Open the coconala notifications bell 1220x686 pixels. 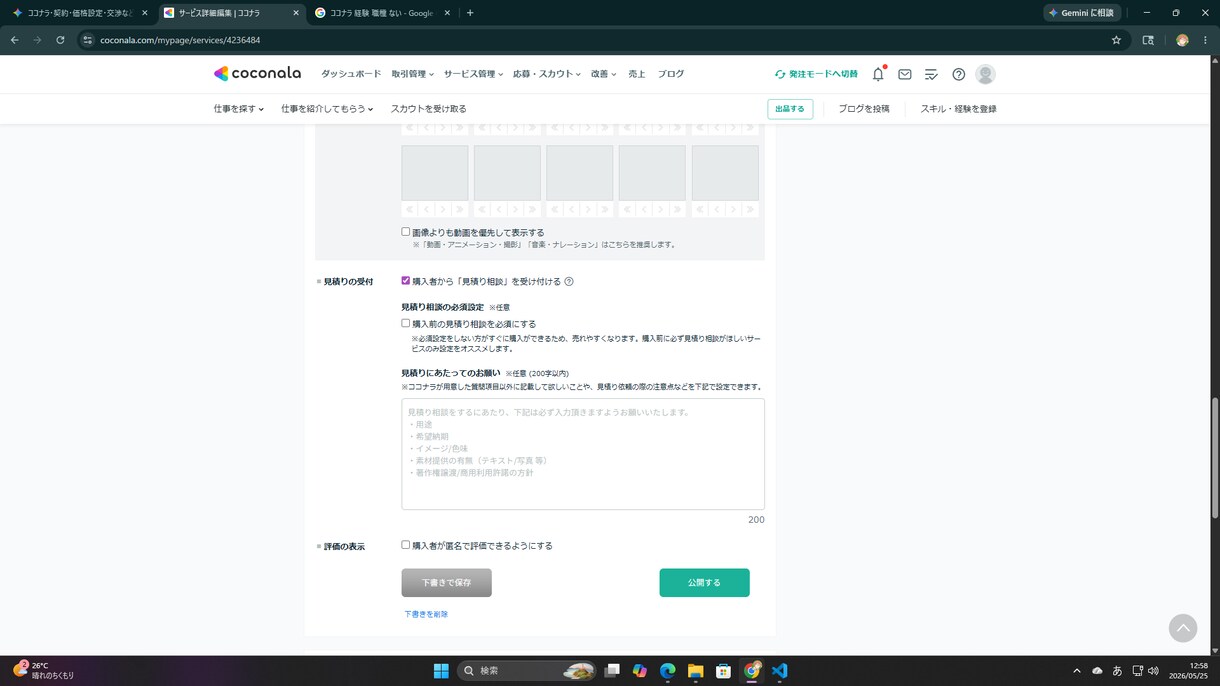tap(878, 74)
